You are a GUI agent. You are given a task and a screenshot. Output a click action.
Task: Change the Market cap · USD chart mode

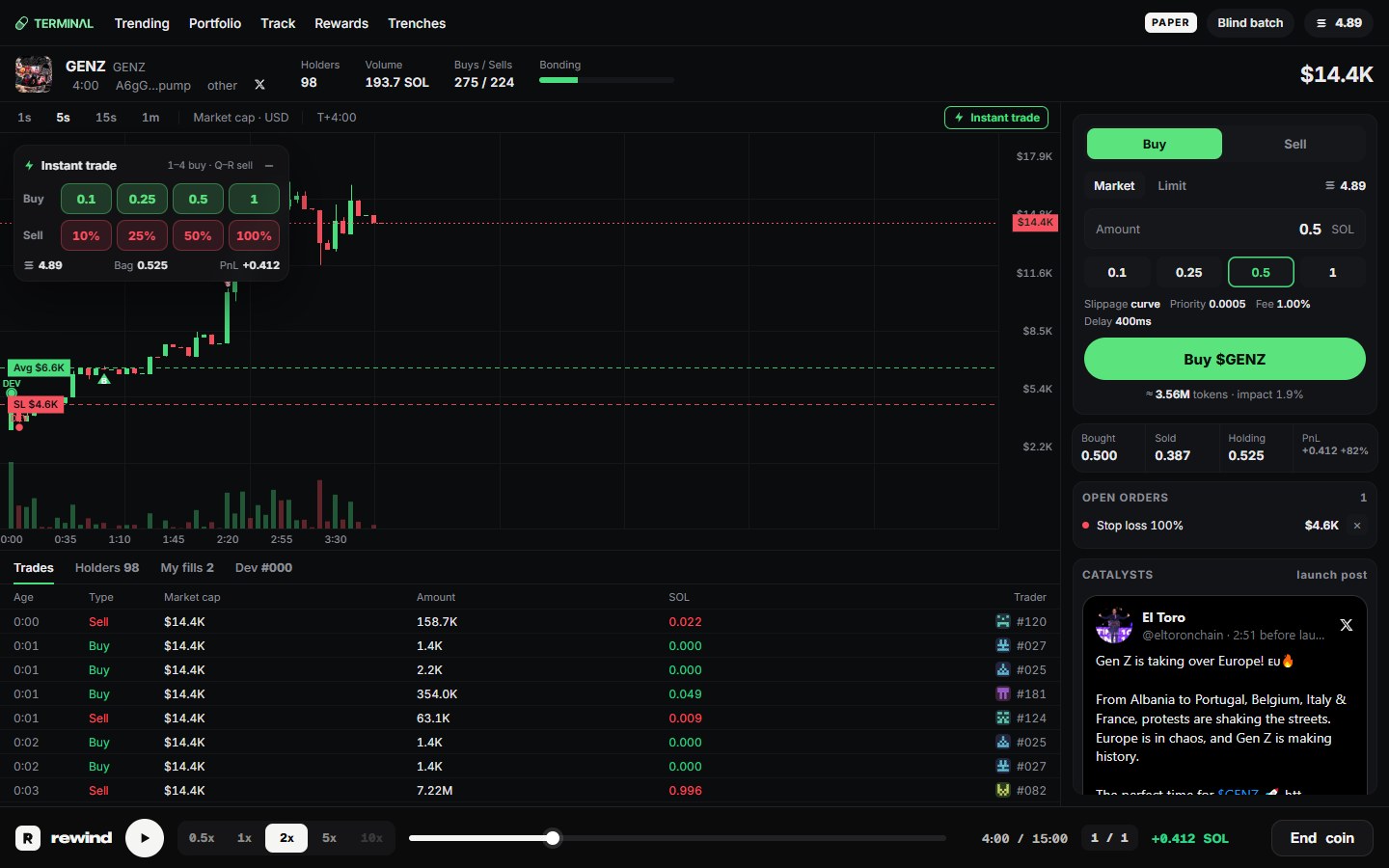(x=241, y=118)
